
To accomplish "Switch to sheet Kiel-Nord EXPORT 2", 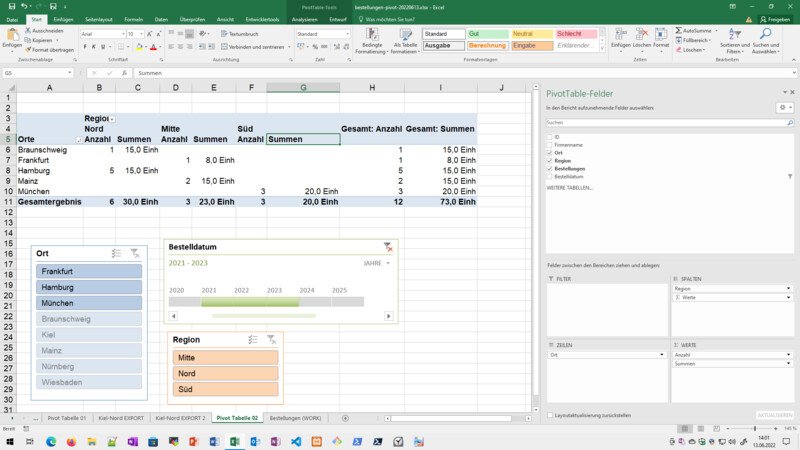I will (x=180, y=418).
